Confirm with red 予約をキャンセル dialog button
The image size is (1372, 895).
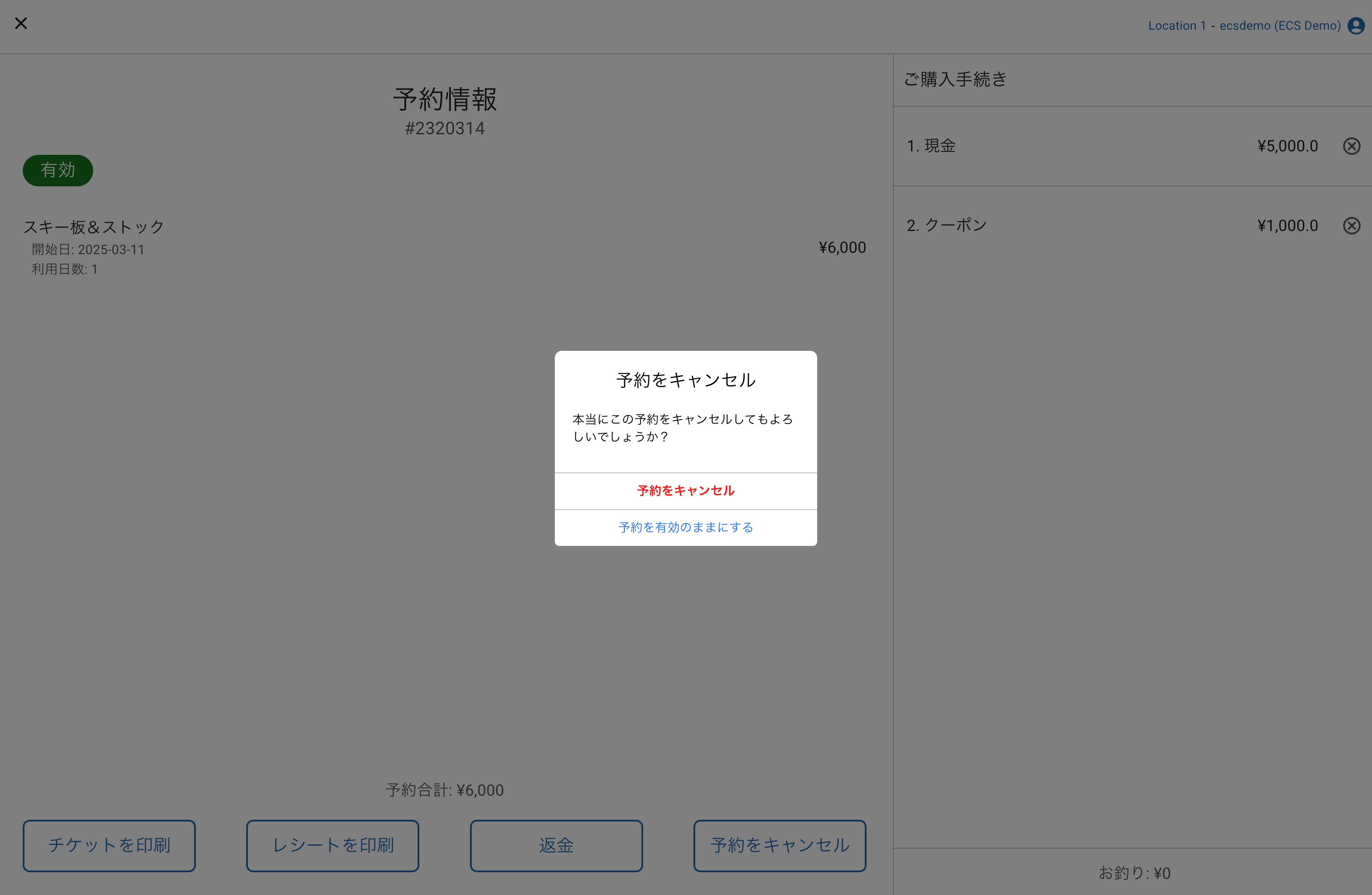click(x=686, y=491)
